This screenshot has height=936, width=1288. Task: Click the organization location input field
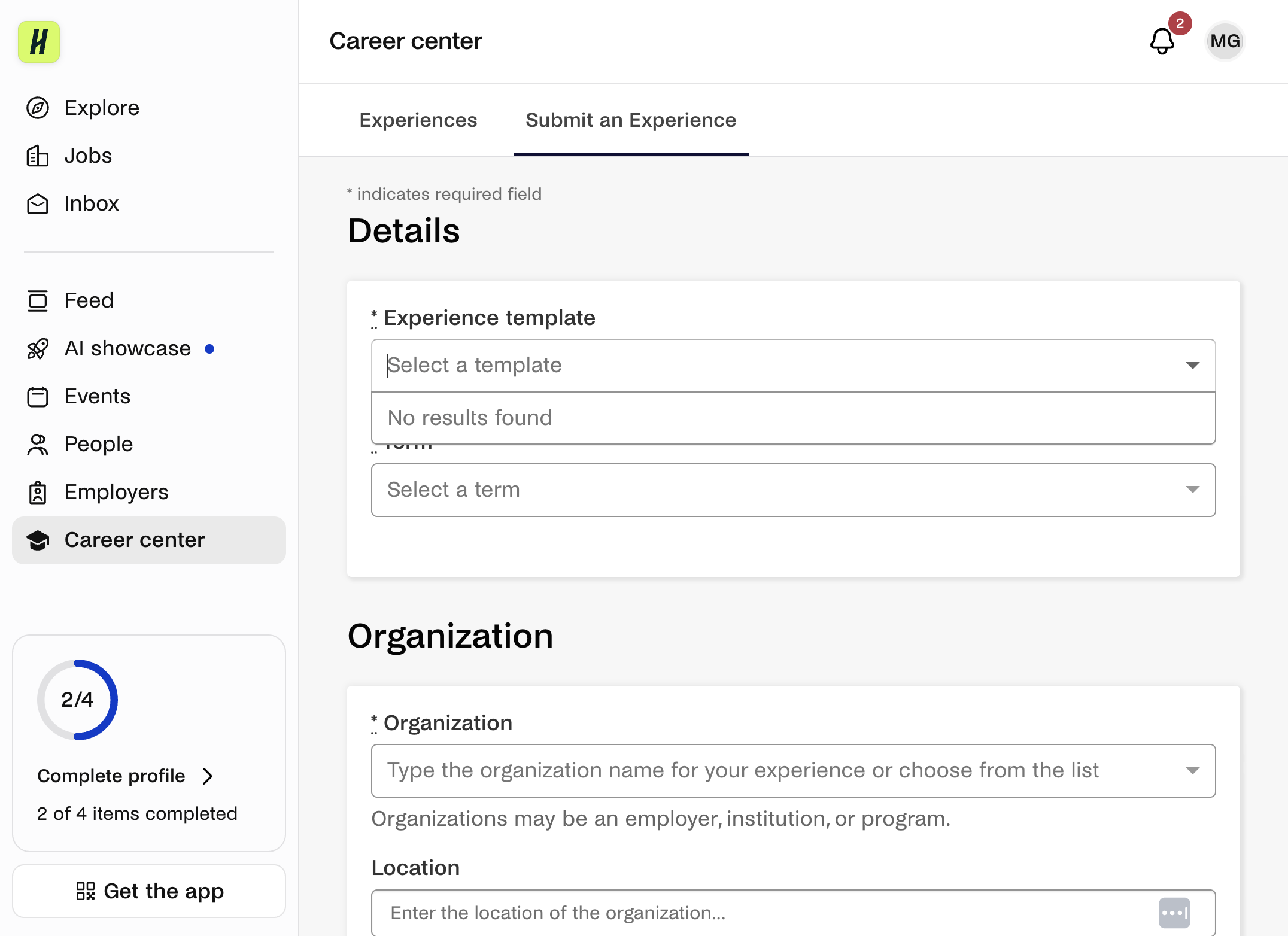793,913
